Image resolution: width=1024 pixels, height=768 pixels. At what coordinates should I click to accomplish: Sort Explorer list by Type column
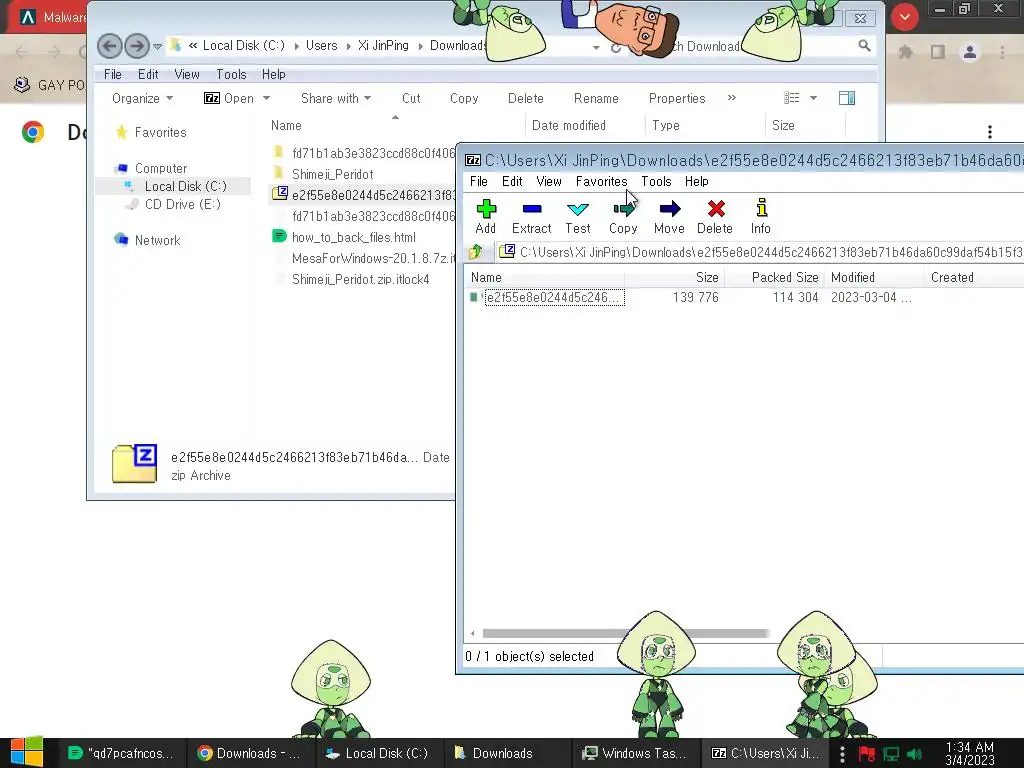665,125
